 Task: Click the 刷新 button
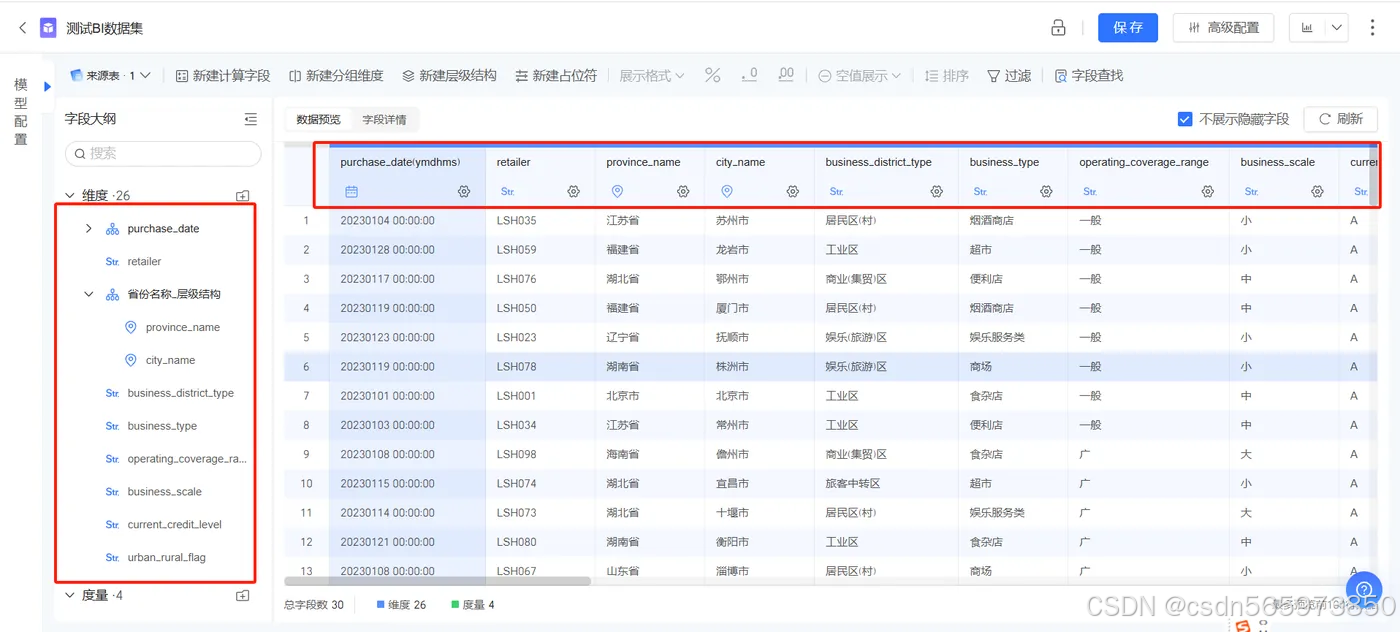[x=1340, y=119]
